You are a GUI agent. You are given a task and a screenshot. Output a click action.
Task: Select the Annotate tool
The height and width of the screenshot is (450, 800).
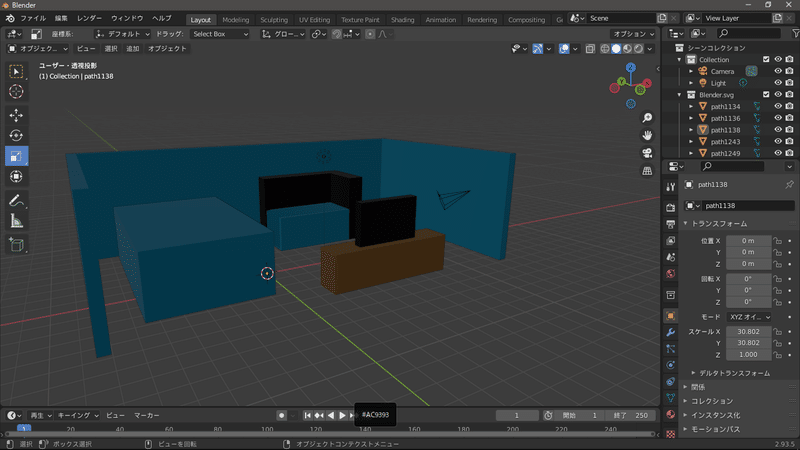tap(16, 201)
